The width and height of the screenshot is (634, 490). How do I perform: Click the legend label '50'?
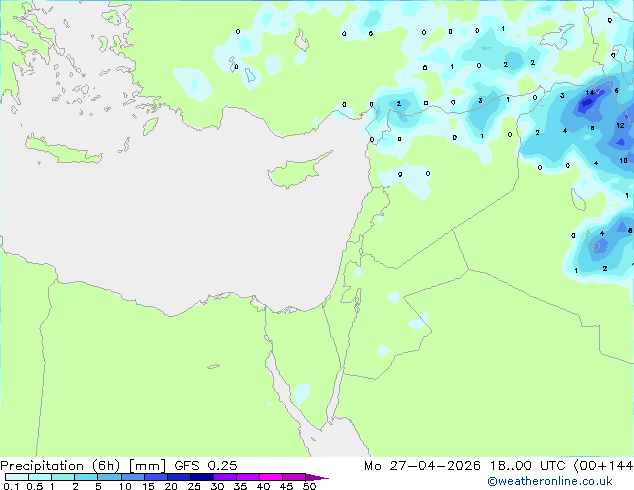pyautogui.click(x=309, y=486)
